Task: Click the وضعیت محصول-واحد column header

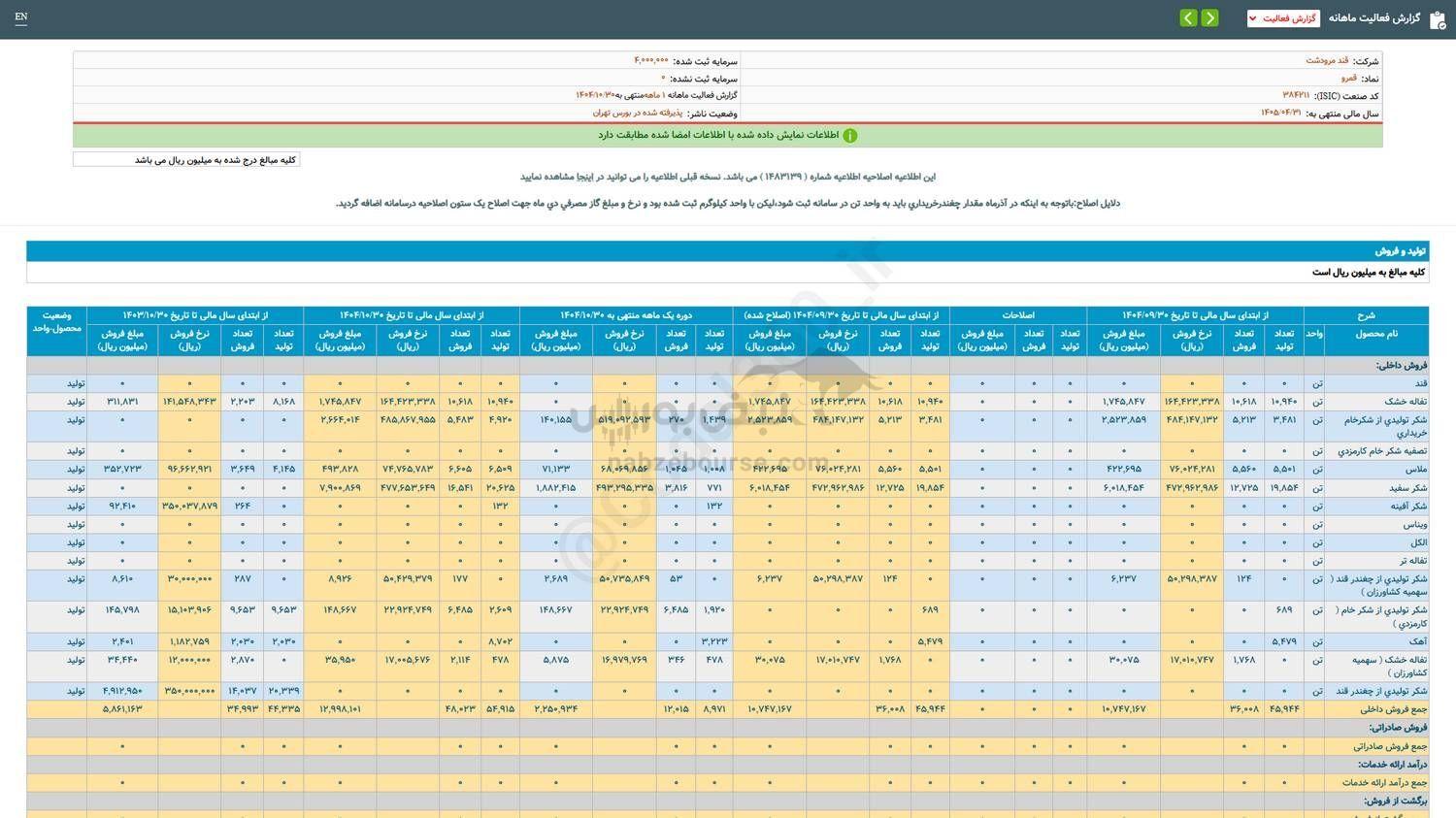Action: click(x=56, y=322)
